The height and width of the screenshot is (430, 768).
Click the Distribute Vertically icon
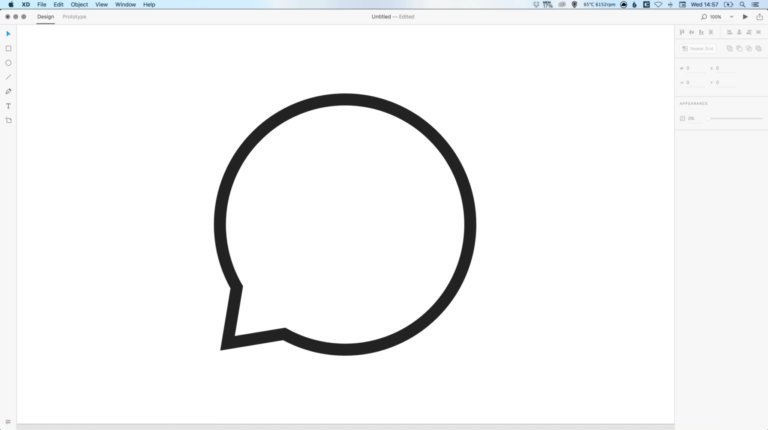click(711, 32)
